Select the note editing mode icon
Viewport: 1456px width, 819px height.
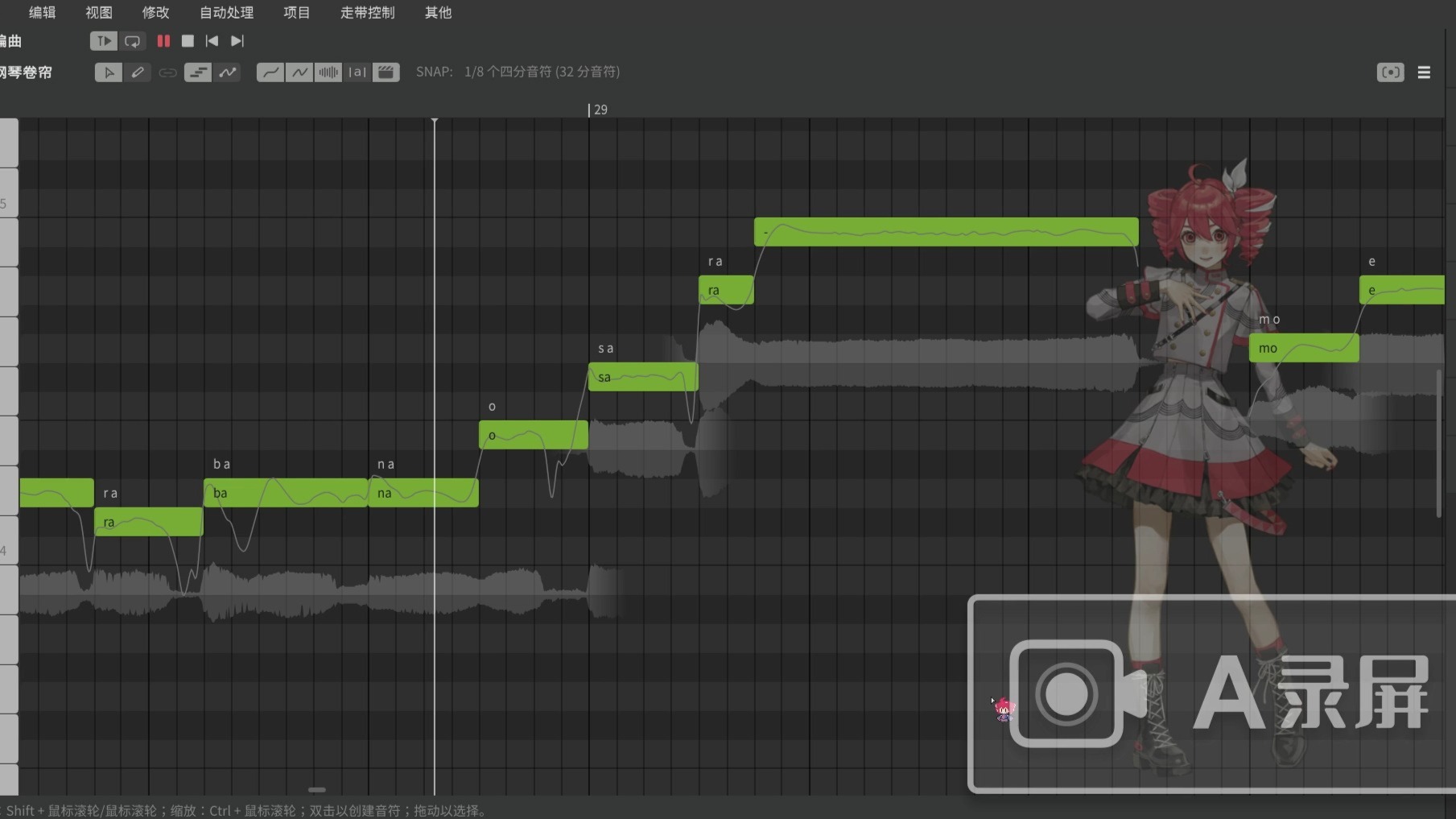[x=197, y=72]
